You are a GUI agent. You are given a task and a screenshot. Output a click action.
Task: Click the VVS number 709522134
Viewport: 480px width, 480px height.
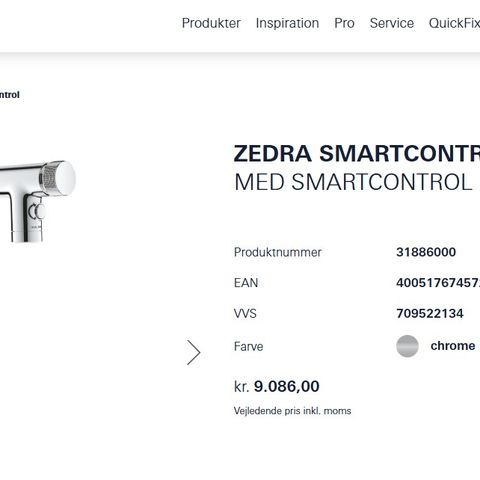click(x=430, y=314)
